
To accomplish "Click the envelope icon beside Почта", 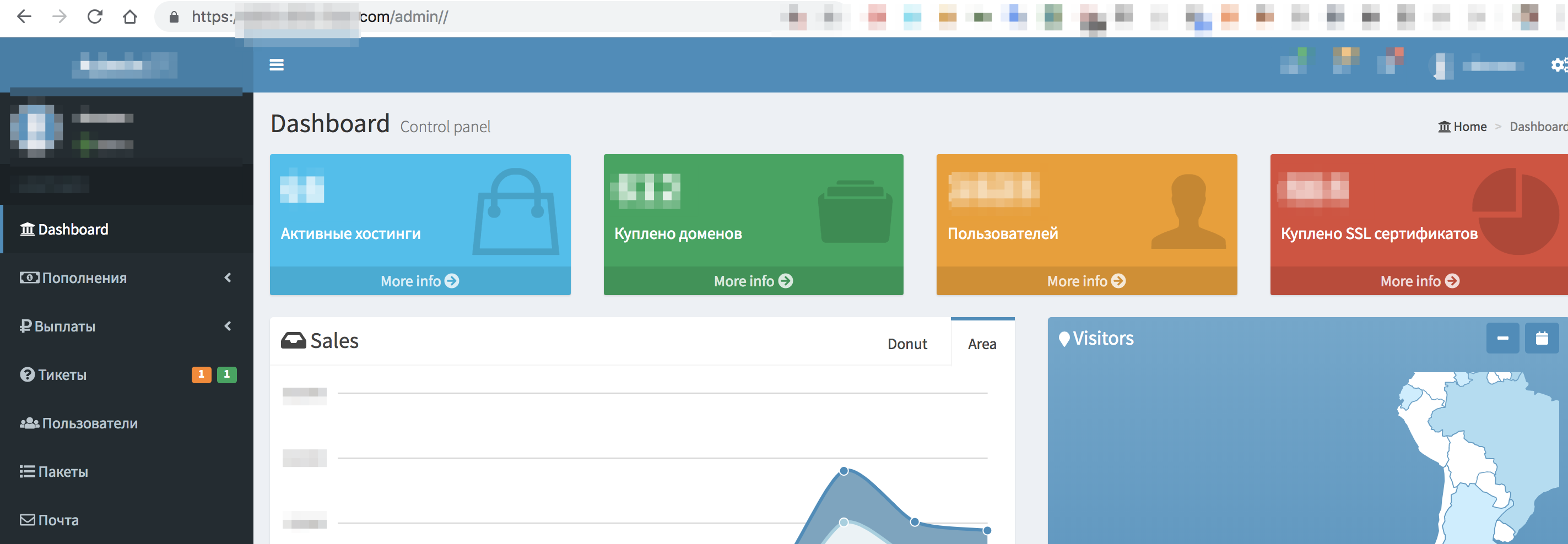I will (x=28, y=520).
